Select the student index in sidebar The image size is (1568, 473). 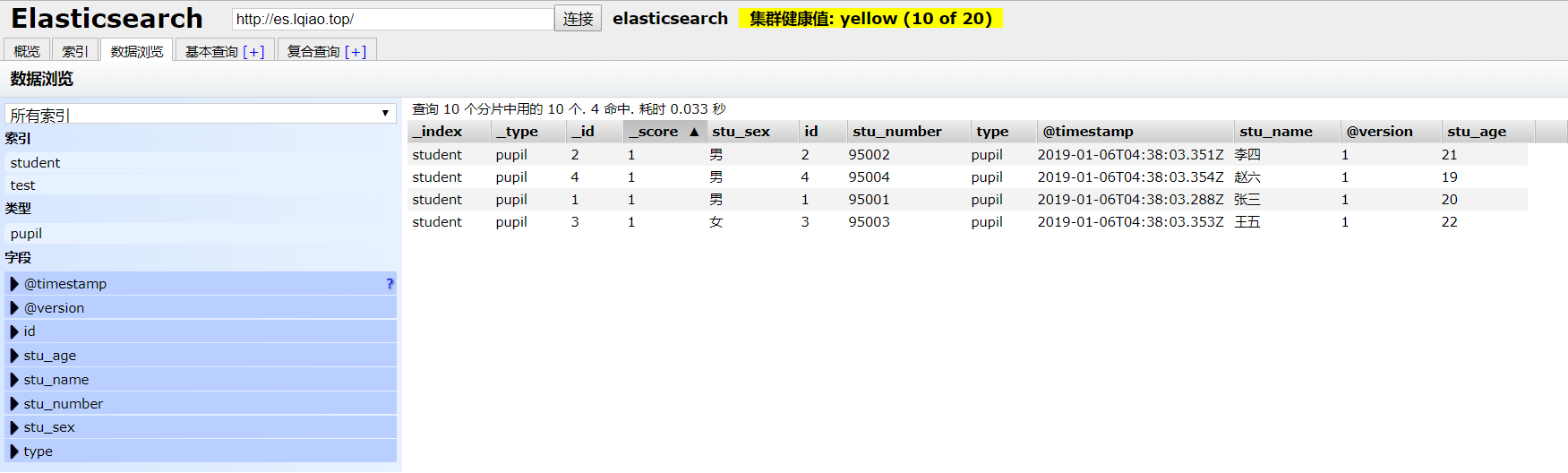tap(36, 163)
